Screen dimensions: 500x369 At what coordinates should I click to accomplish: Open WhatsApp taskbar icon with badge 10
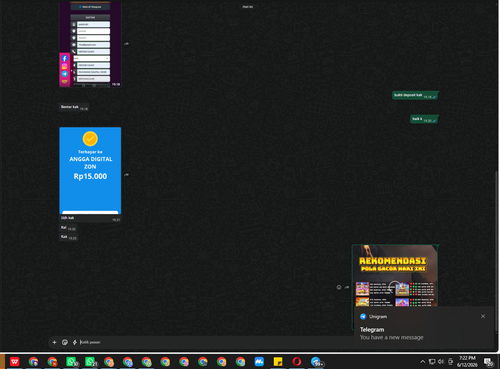pyautogui.click(x=71, y=362)
